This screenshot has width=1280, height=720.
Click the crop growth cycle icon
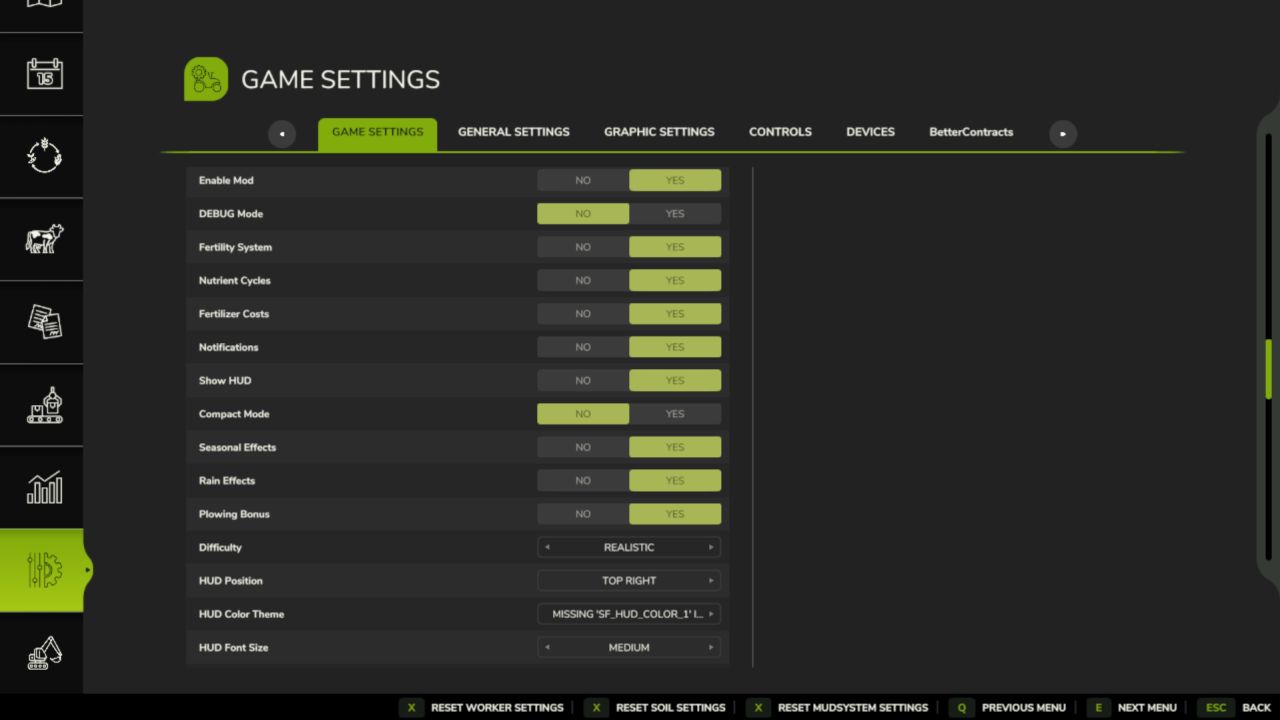pyautogui.click(x=43, y=156)
